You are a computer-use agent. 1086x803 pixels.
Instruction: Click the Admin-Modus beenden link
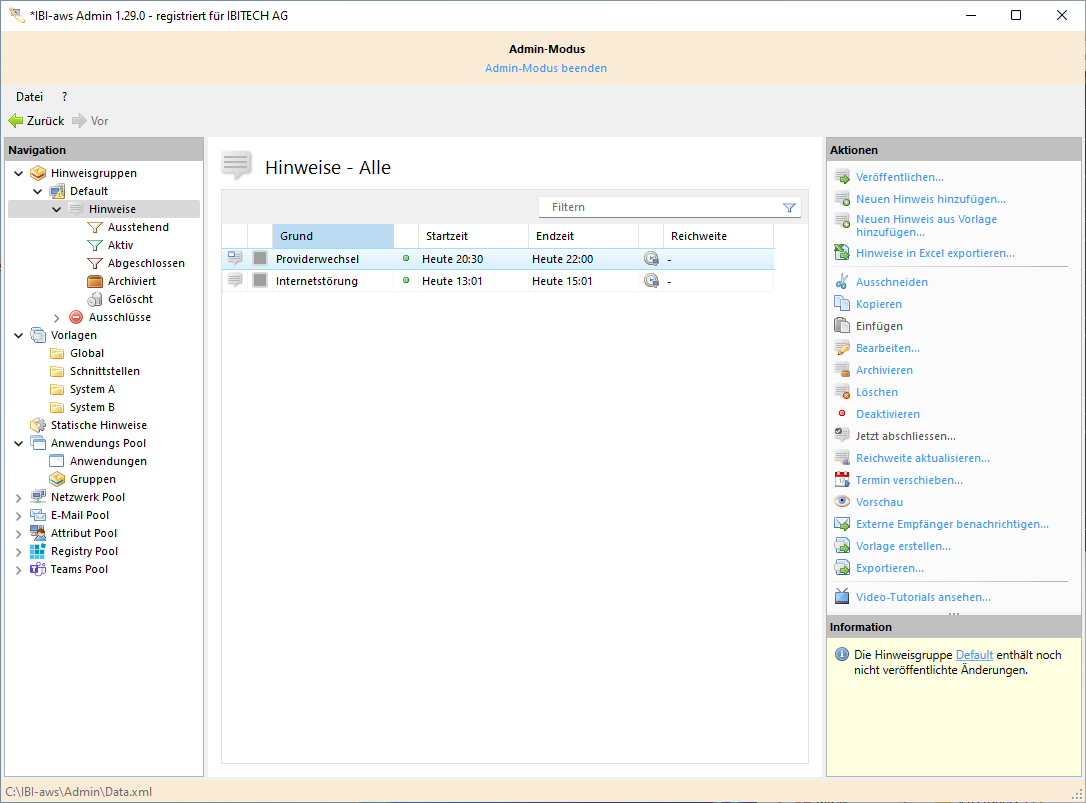(545, 68)
